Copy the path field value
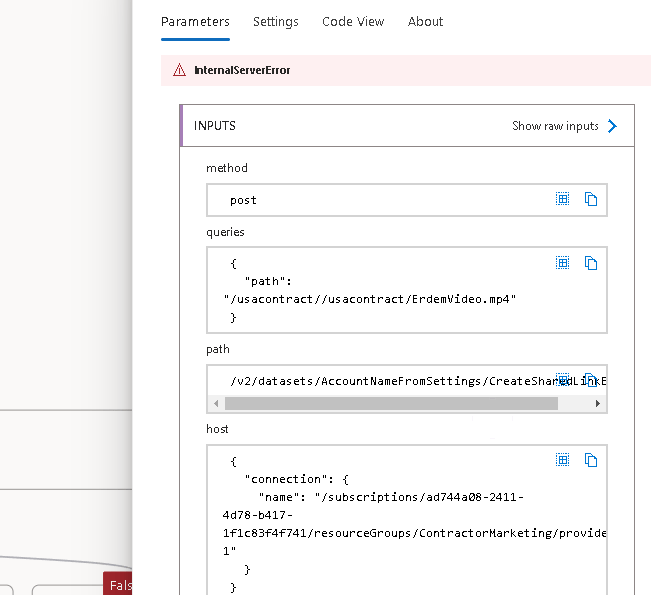This screenshot has height=595, width=653. click(x=591, y=380)
